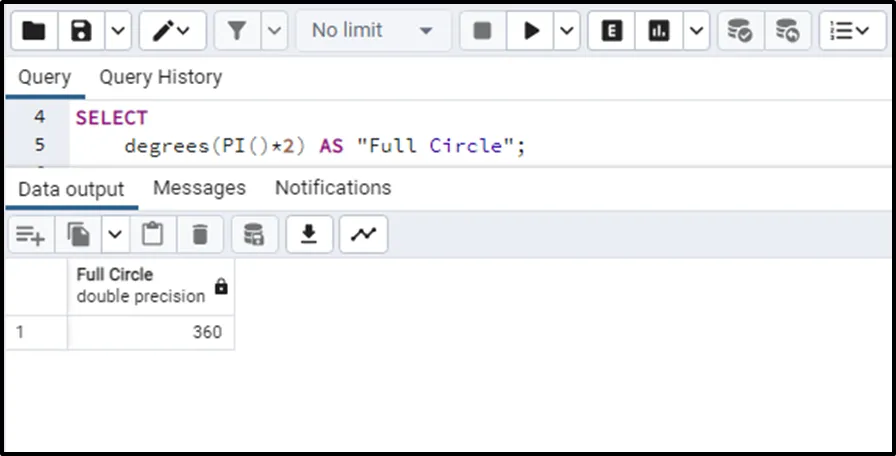This screenshot has height=456, width=896.
Task: Select the result cell containing 360
Action: tap(151, 333)
